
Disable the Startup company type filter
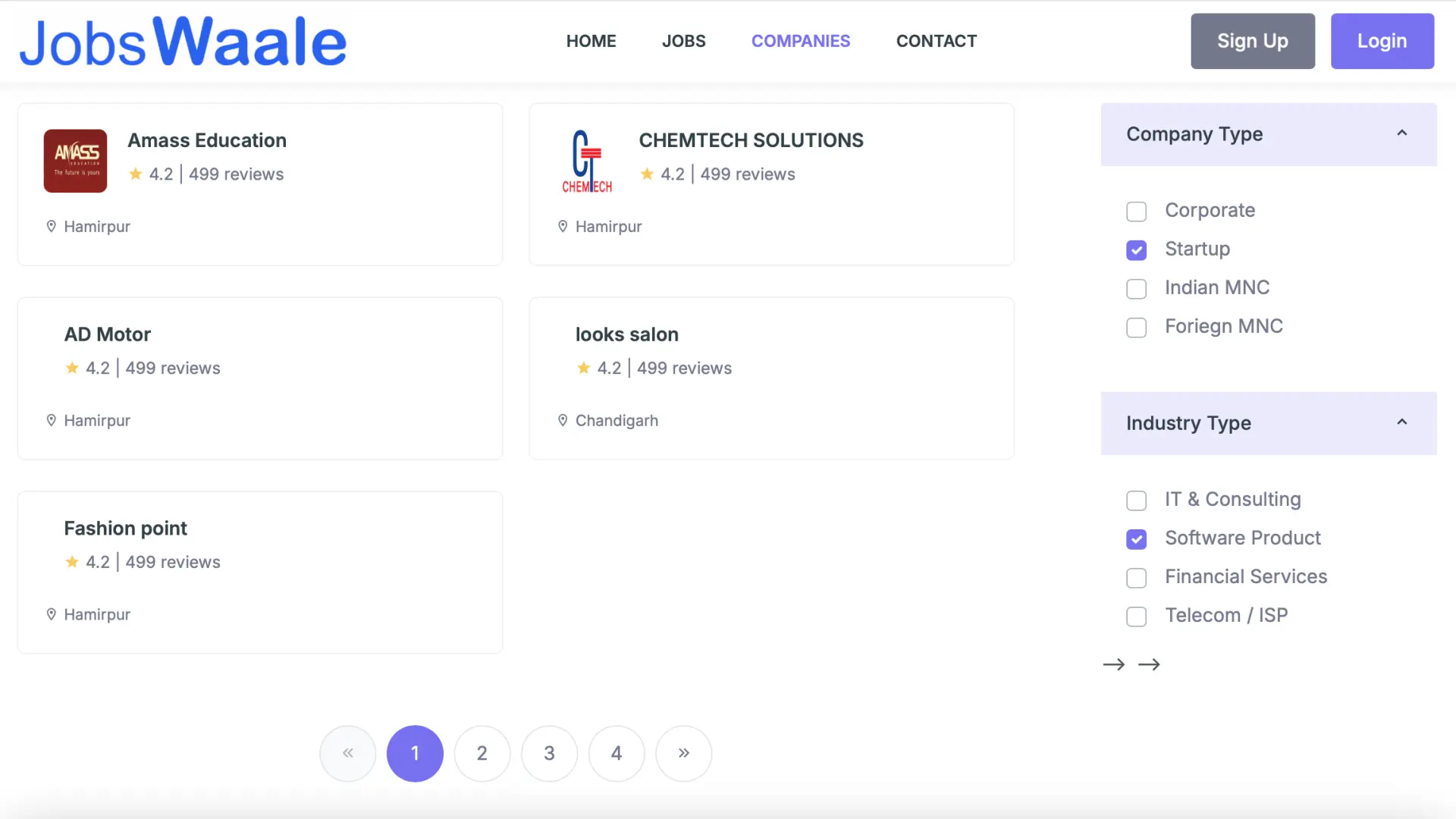[x=1136, y=250]
